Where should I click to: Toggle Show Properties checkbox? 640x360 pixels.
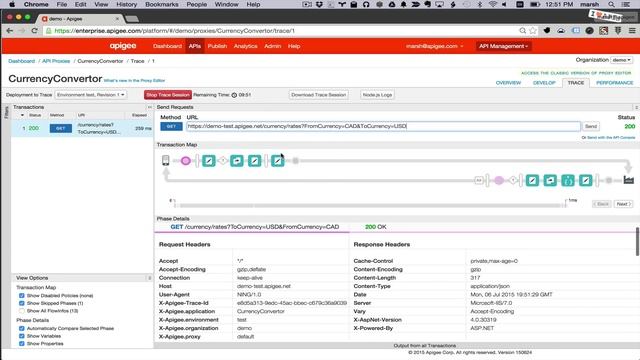coord(22,344)
